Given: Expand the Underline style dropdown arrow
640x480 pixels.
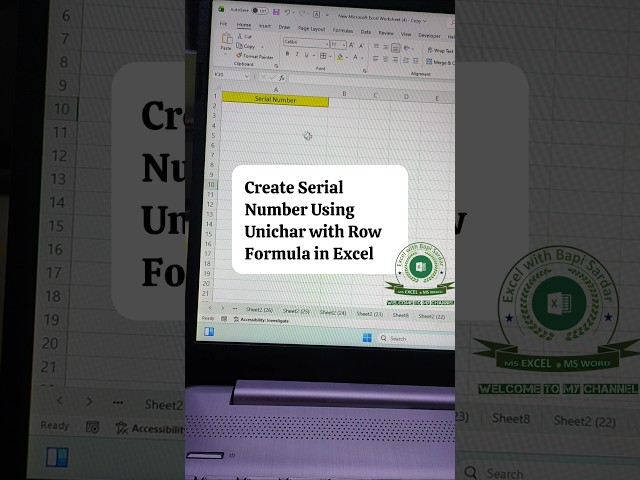Looking at the screenshot, I should coord(313,56).
